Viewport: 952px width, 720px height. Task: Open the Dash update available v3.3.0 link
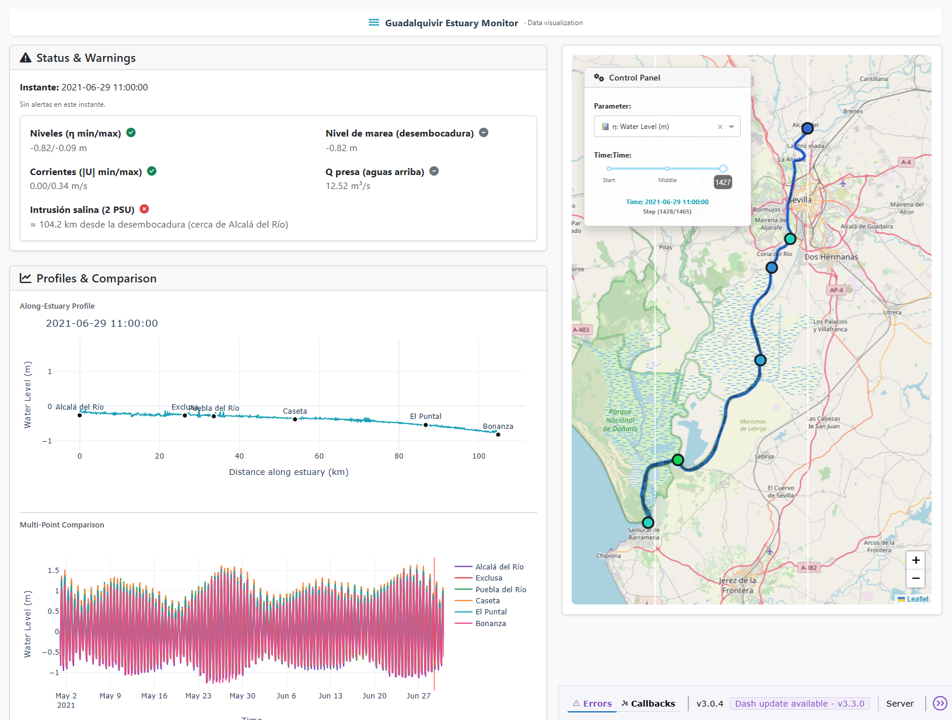click(800, 704)
